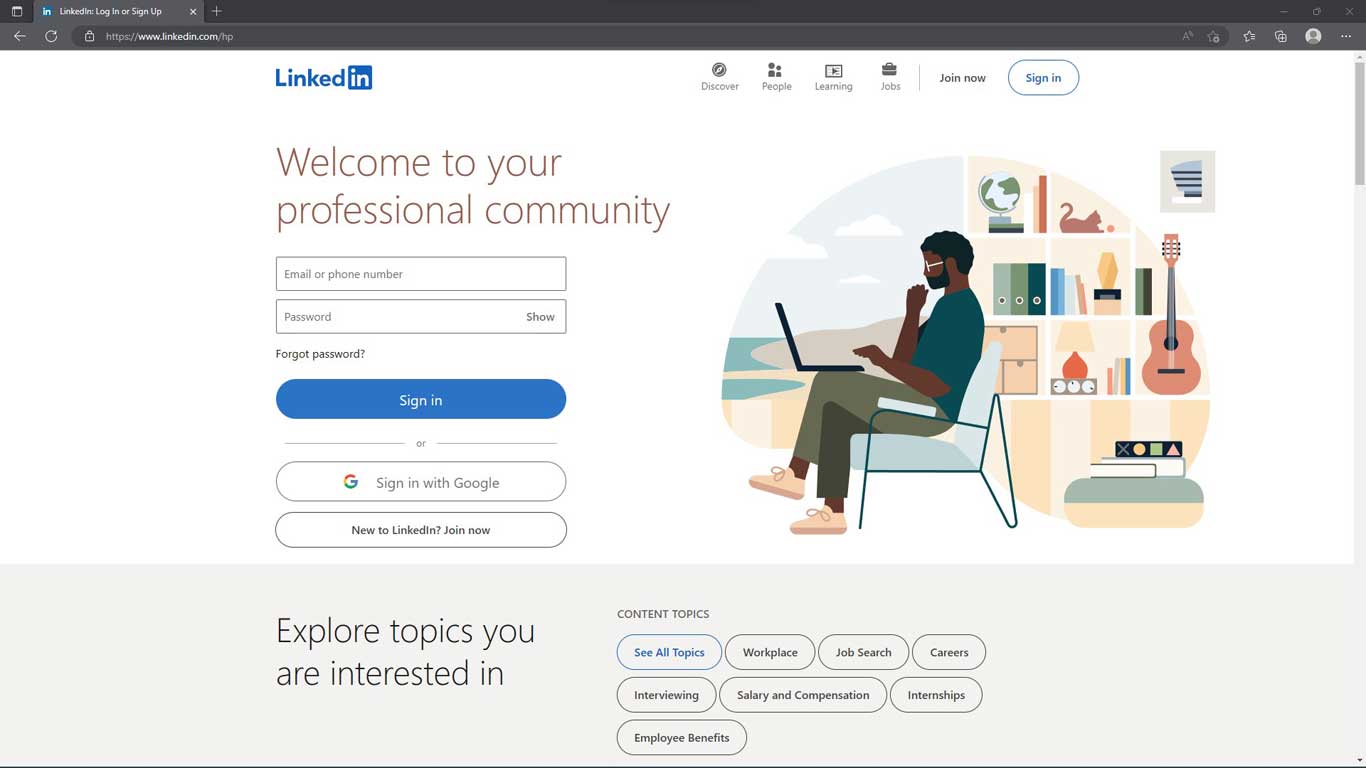
Task: Open the Learning video icon
Action: 833,71
